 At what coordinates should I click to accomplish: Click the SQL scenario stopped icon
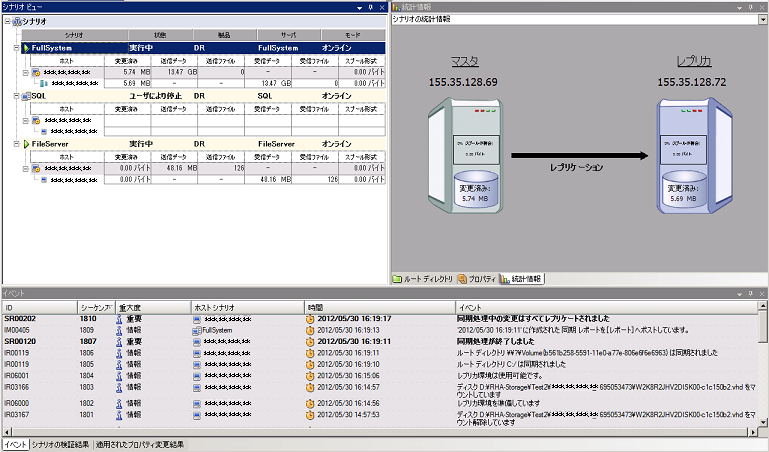(26, 96)
